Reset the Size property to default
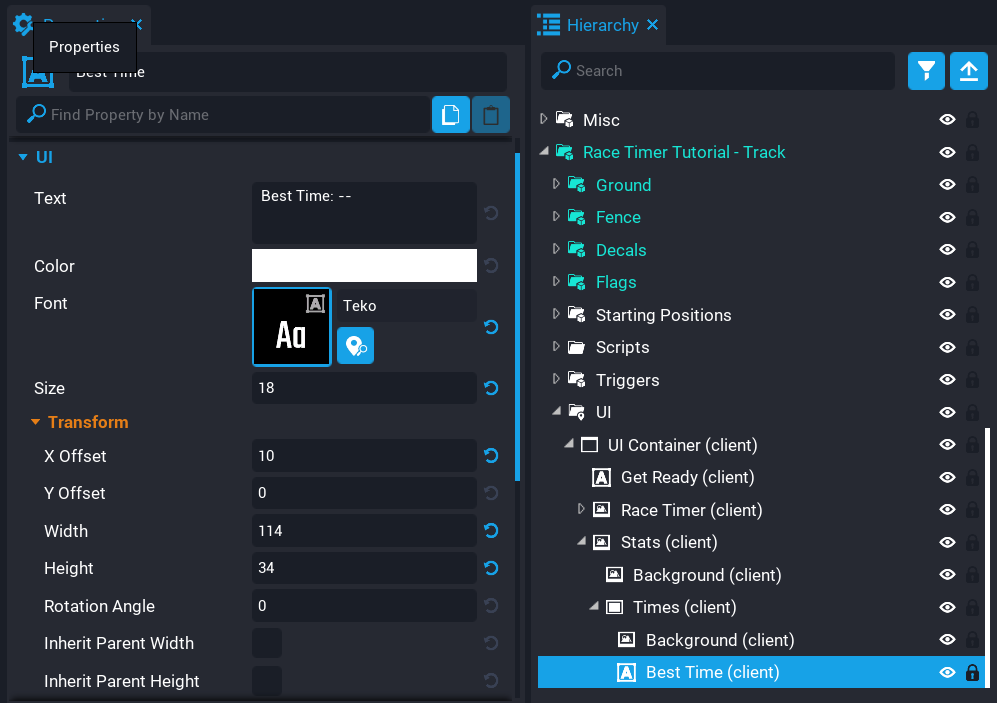 click(491, 388)
